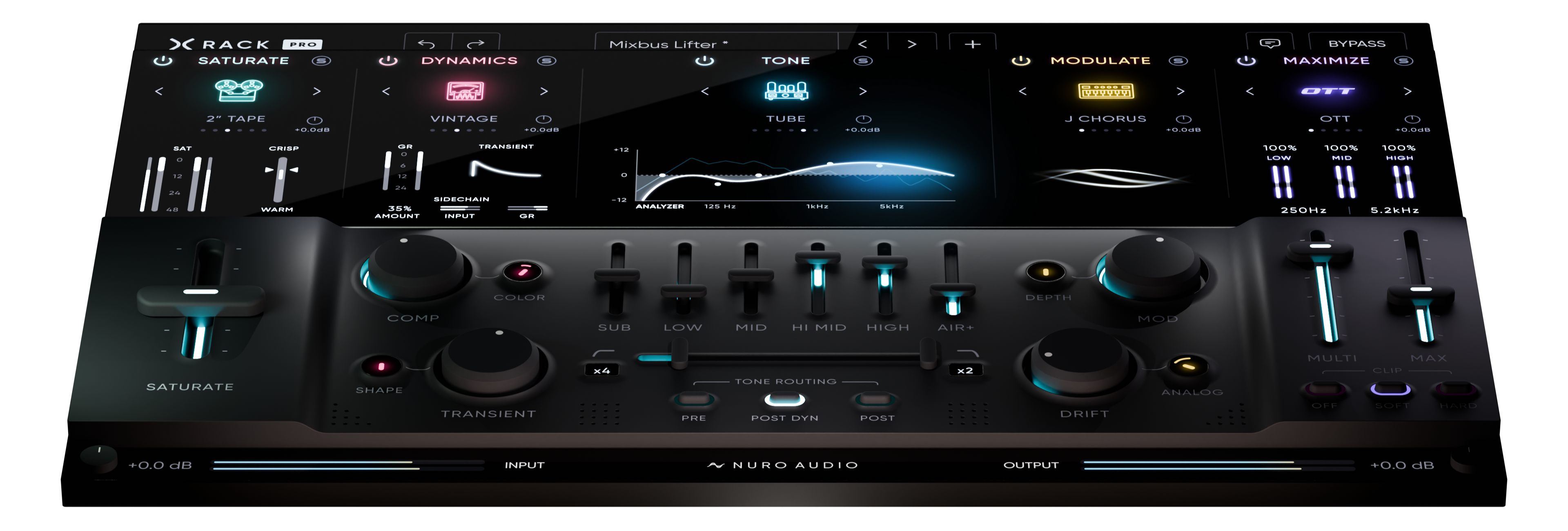The image size is (1568, 531).
Task: Toggle the Saturate module power button
Action: pos(163,61)
